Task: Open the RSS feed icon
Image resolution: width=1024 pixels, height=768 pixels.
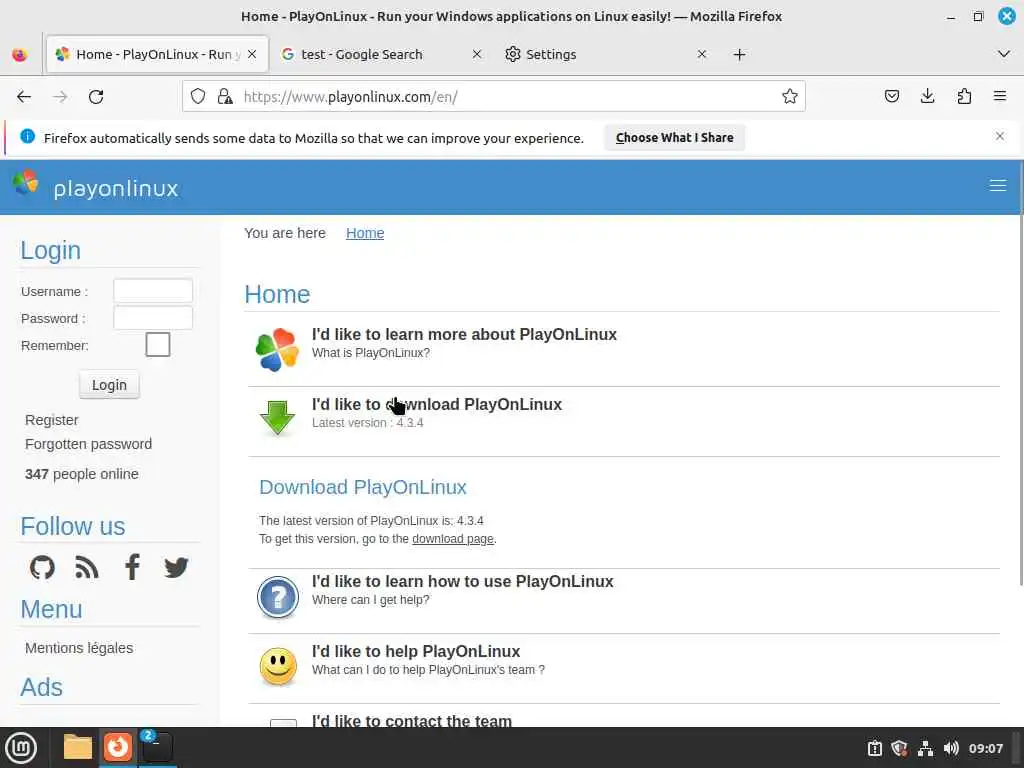Action: (87, 567)
